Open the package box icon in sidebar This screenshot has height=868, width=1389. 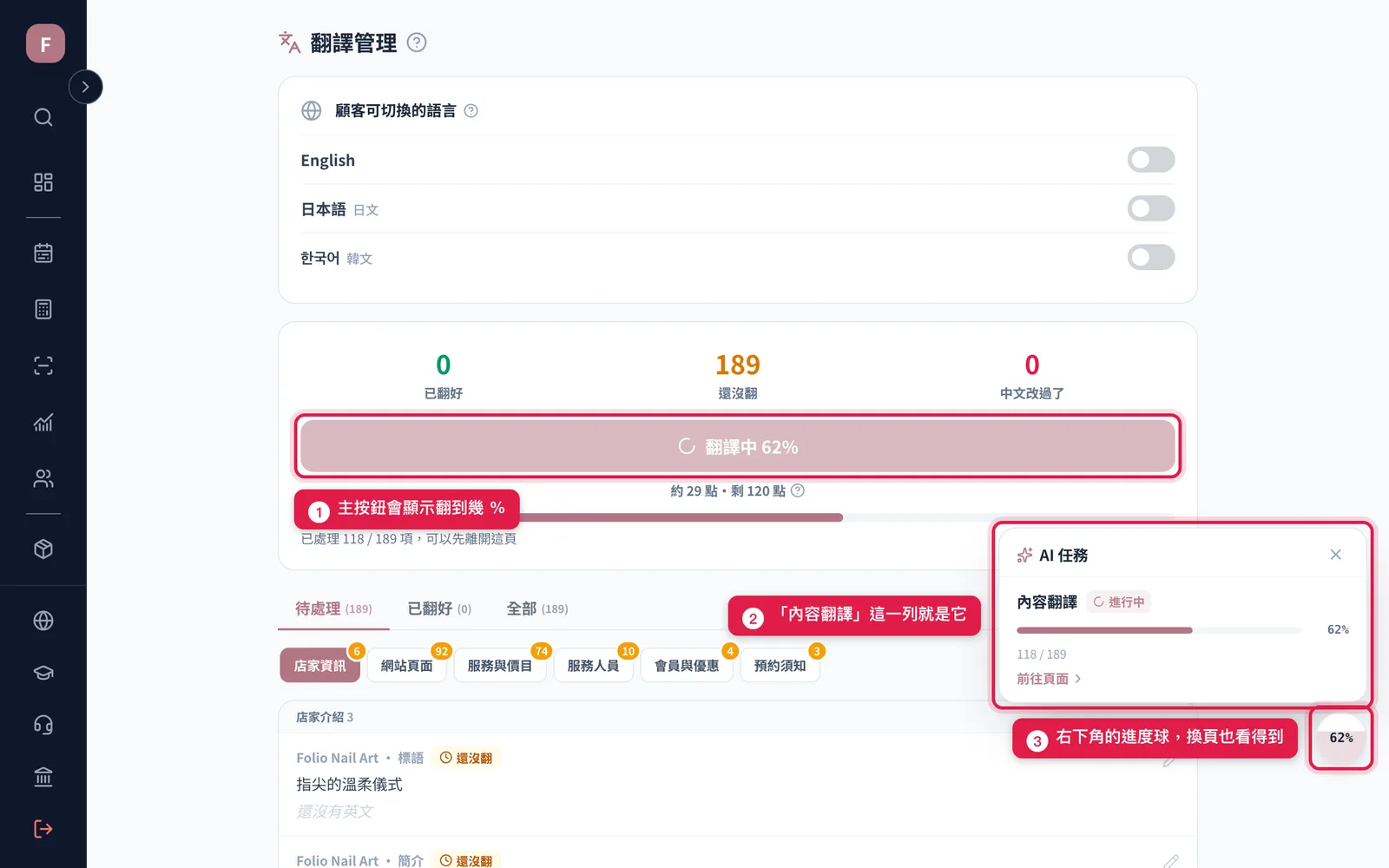[x=43, y=549]
